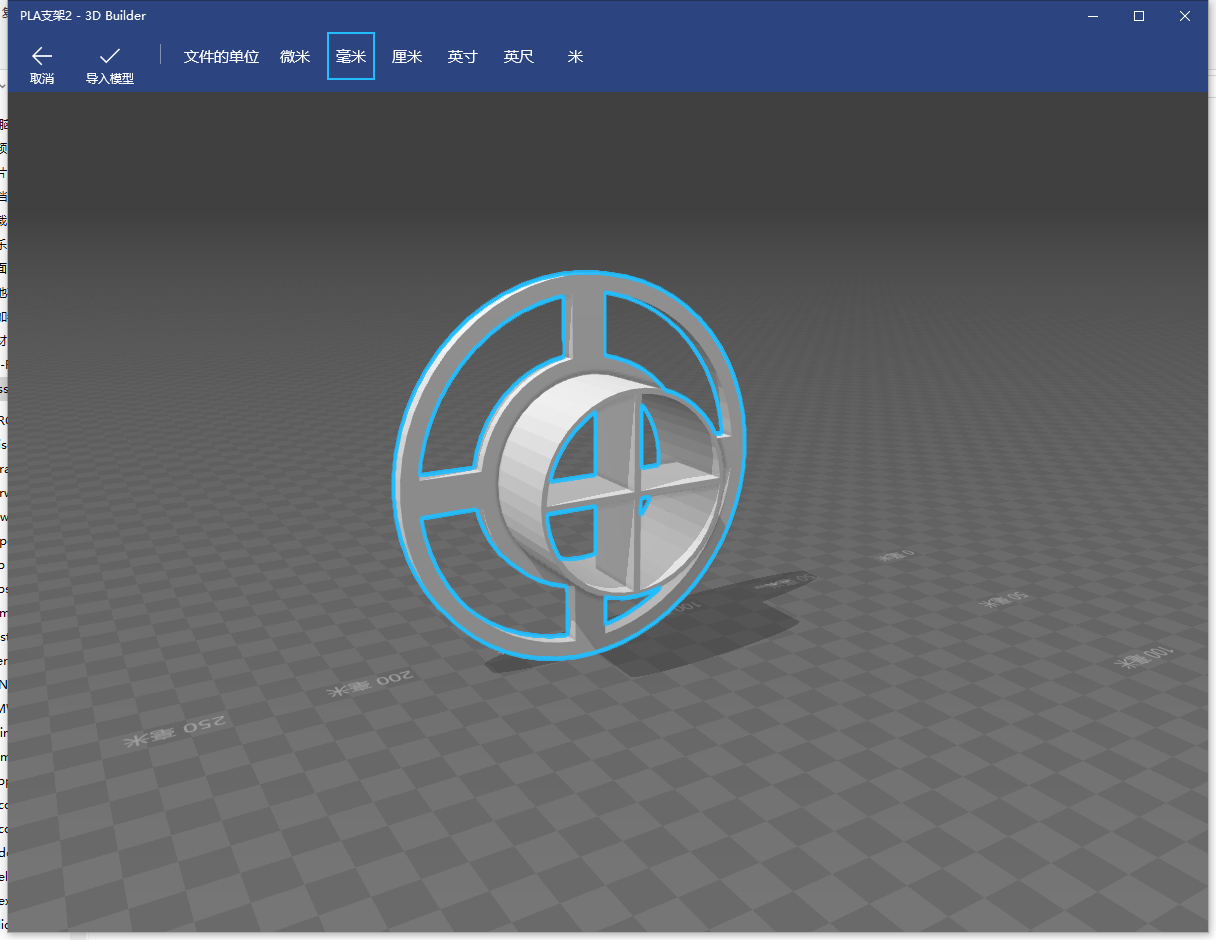Close the 3D Builder window
This screenshot has width=1216, height=940.
coord(1185,16)
